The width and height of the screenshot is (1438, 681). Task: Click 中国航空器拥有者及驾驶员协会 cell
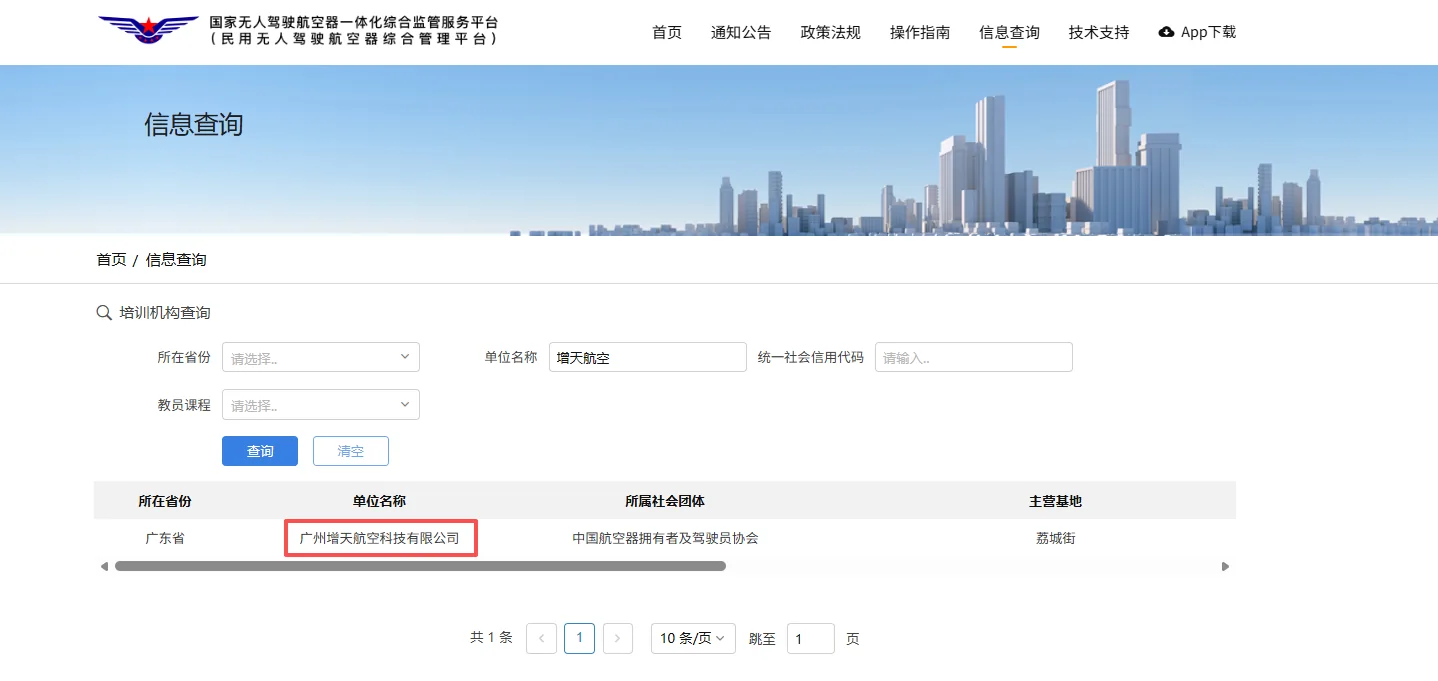pyautogui.click(x=665, y=538)
